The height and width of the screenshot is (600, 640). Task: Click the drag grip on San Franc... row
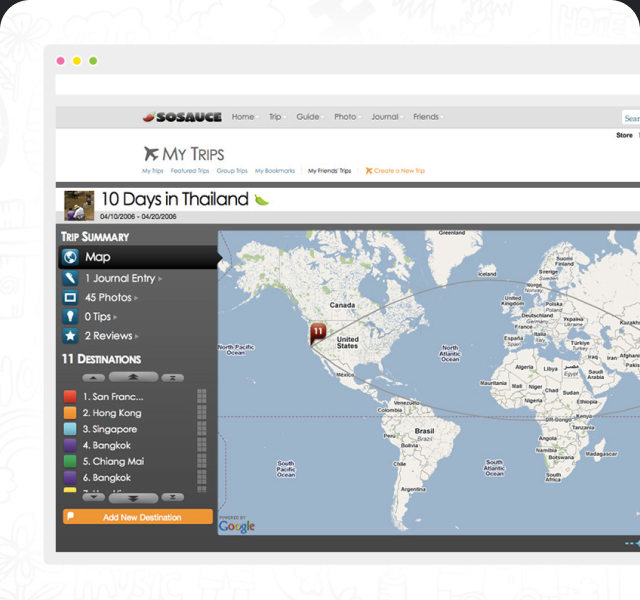coord(202,396)
